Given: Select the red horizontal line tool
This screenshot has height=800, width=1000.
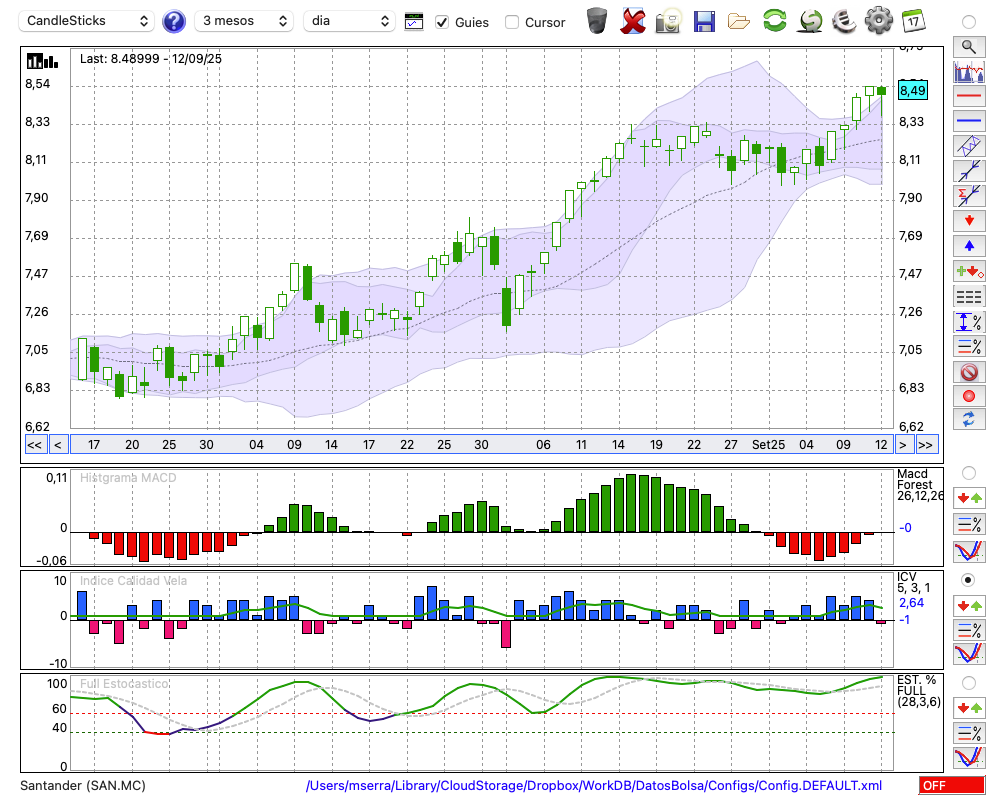Looking at the screenshot, I should (x=969, y=96).
